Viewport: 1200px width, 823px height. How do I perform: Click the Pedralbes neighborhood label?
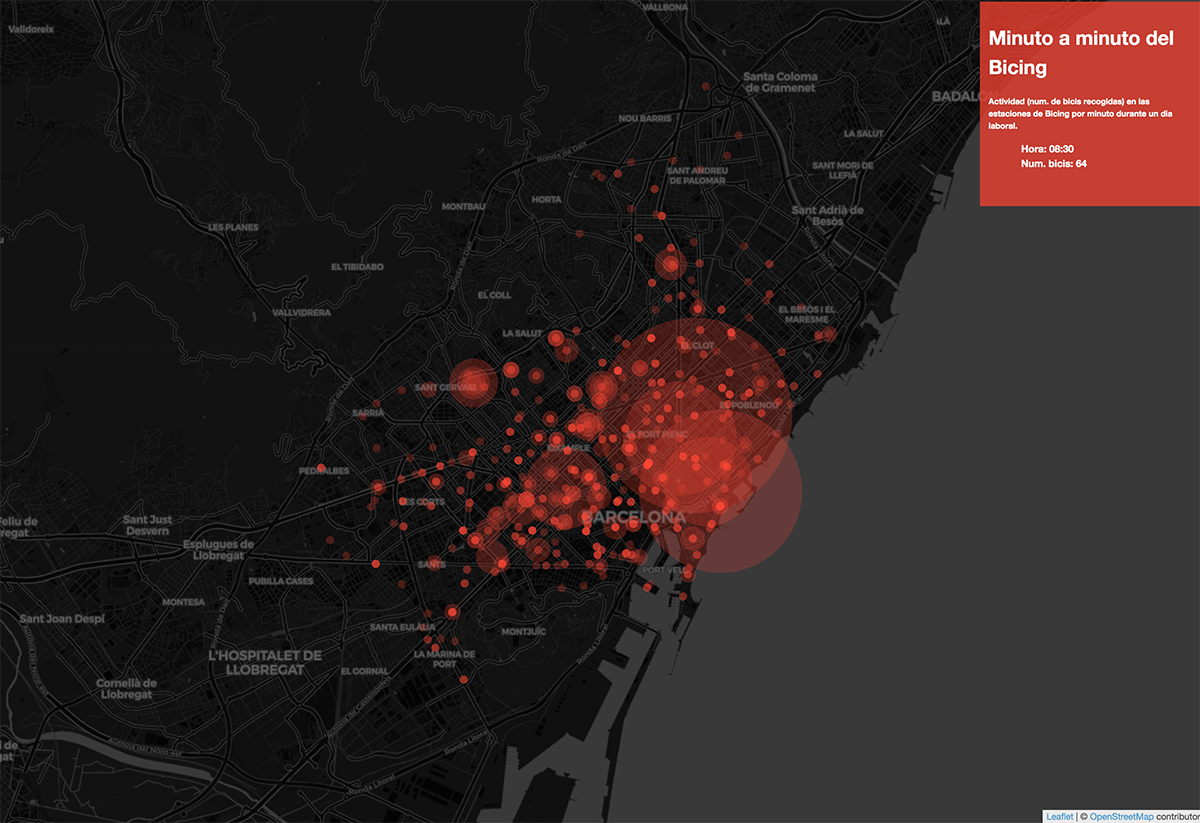click(323, 471)
